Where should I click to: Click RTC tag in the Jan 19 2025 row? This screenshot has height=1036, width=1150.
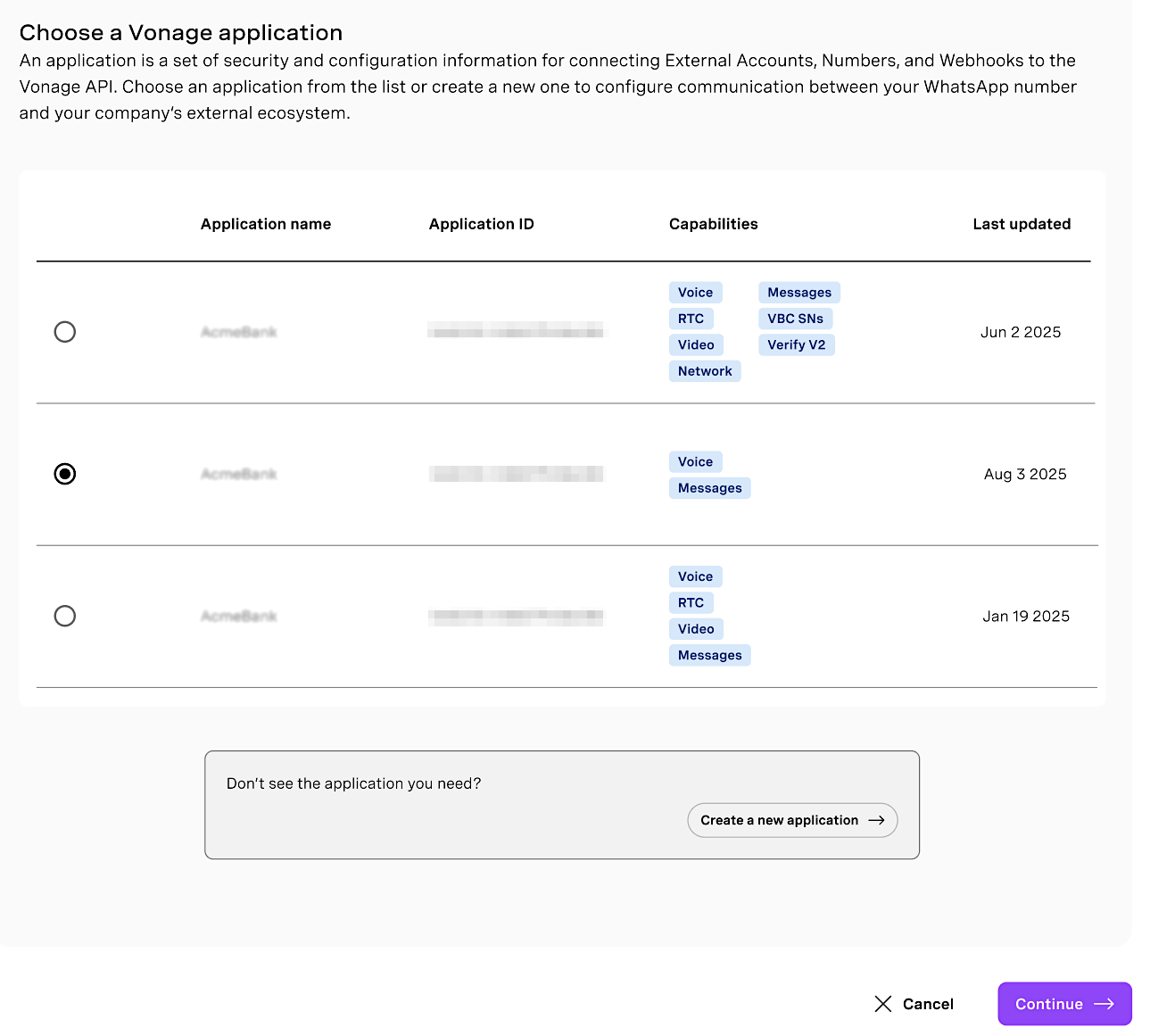coord(691,602)
